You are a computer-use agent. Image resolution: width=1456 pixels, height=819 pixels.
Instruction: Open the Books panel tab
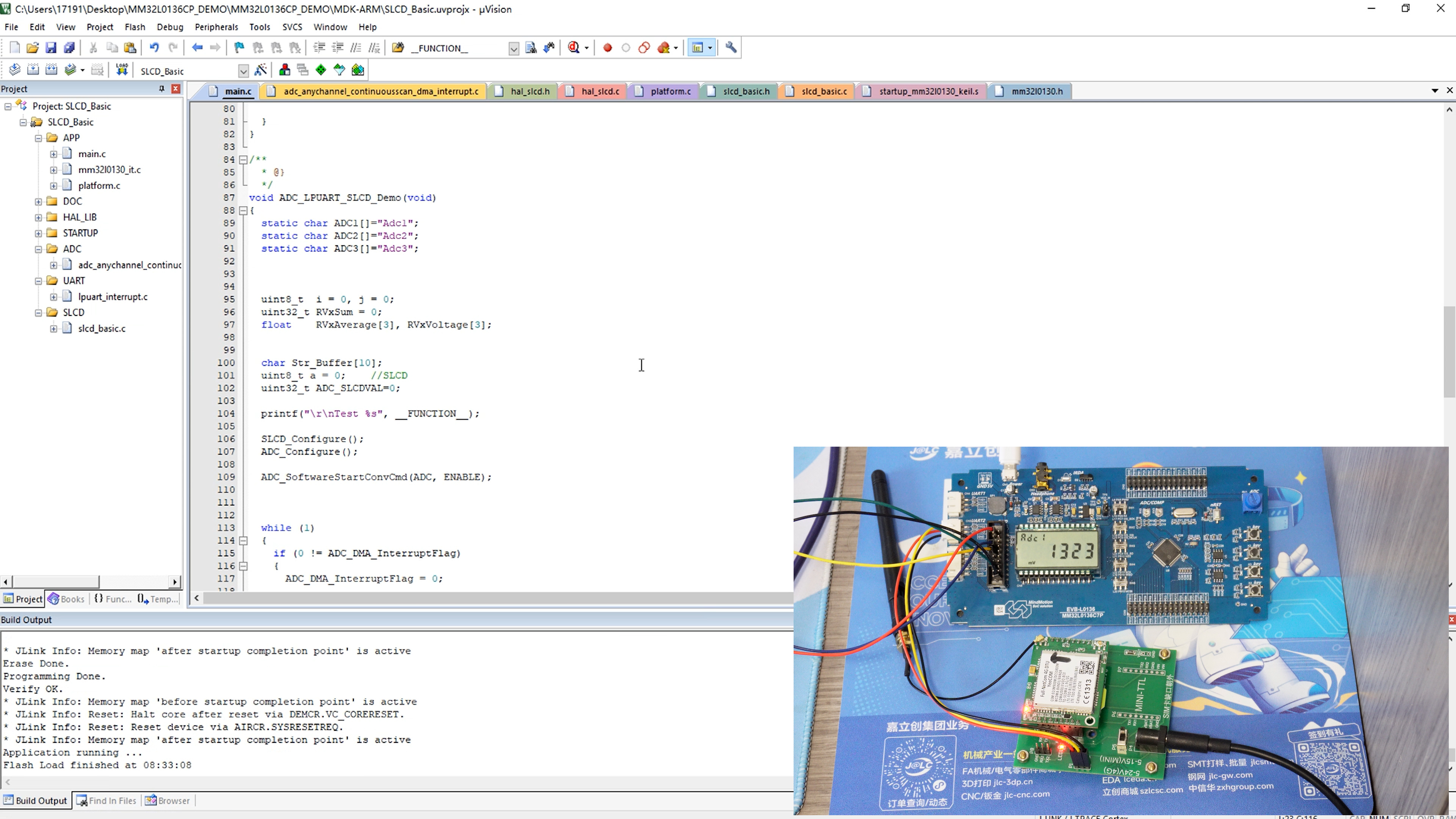click(x=67, y=599)
